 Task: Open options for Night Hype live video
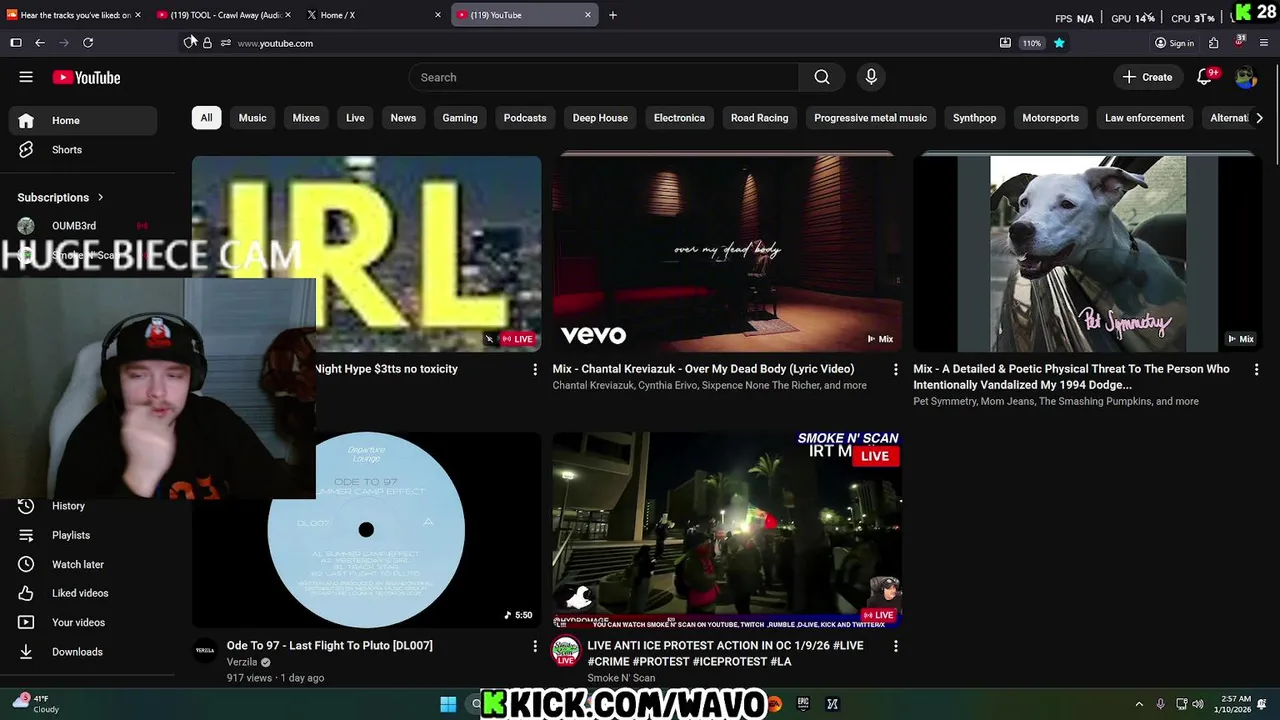point(534,370)
